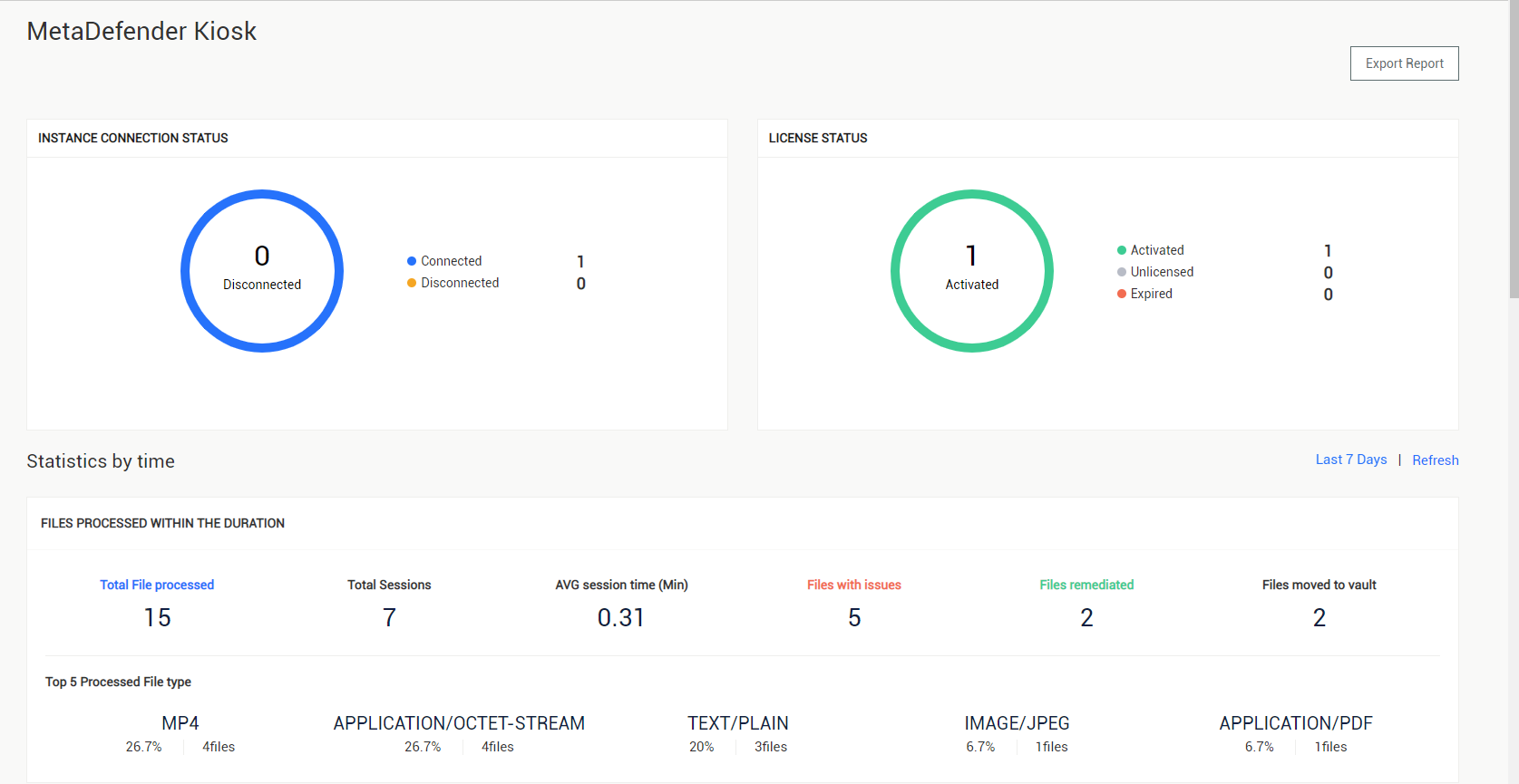
Task: Click the gray Unlicensed legend dot
Action: 1122,272
